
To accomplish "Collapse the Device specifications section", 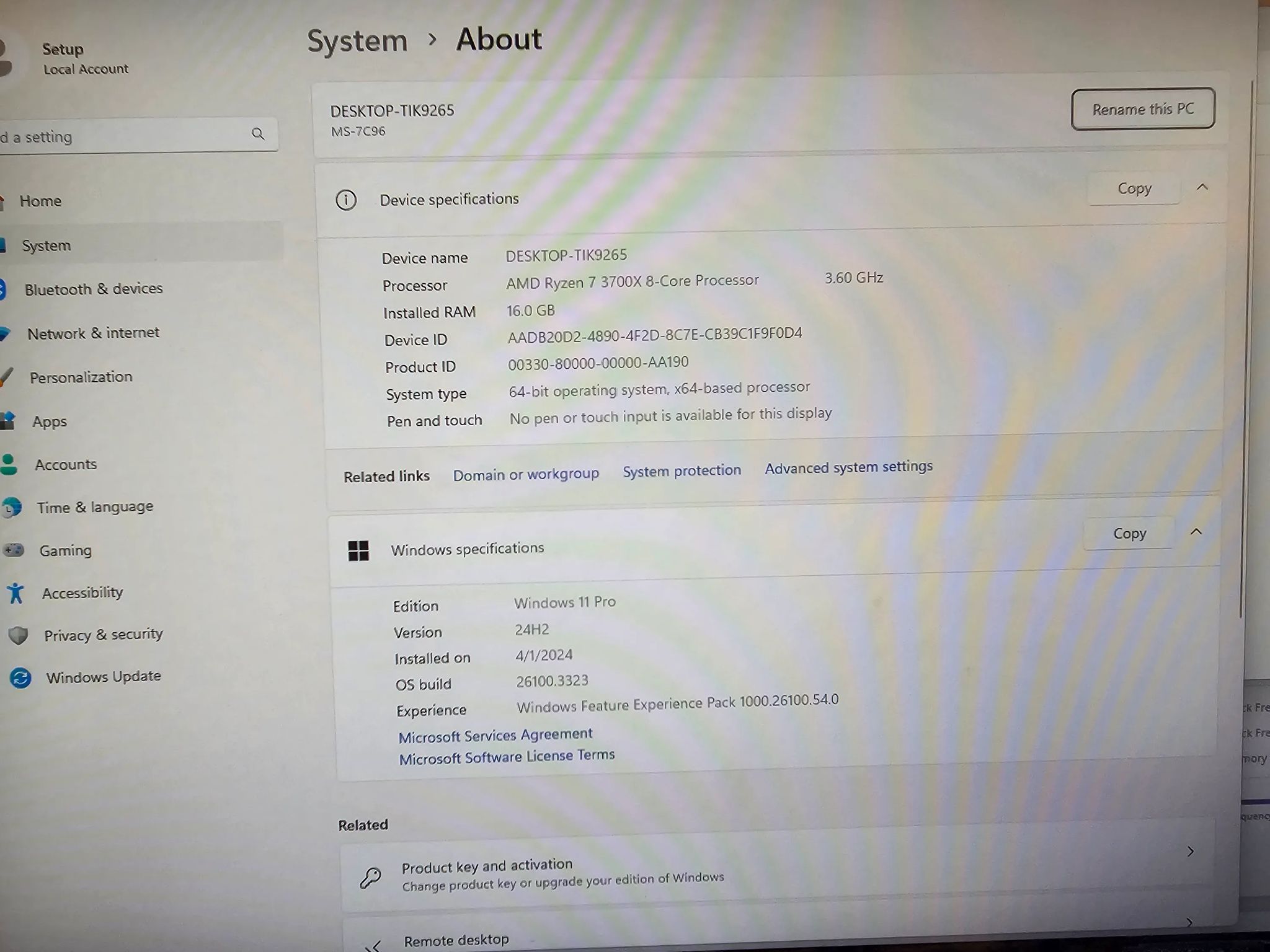I will (x=1202, y=187).
